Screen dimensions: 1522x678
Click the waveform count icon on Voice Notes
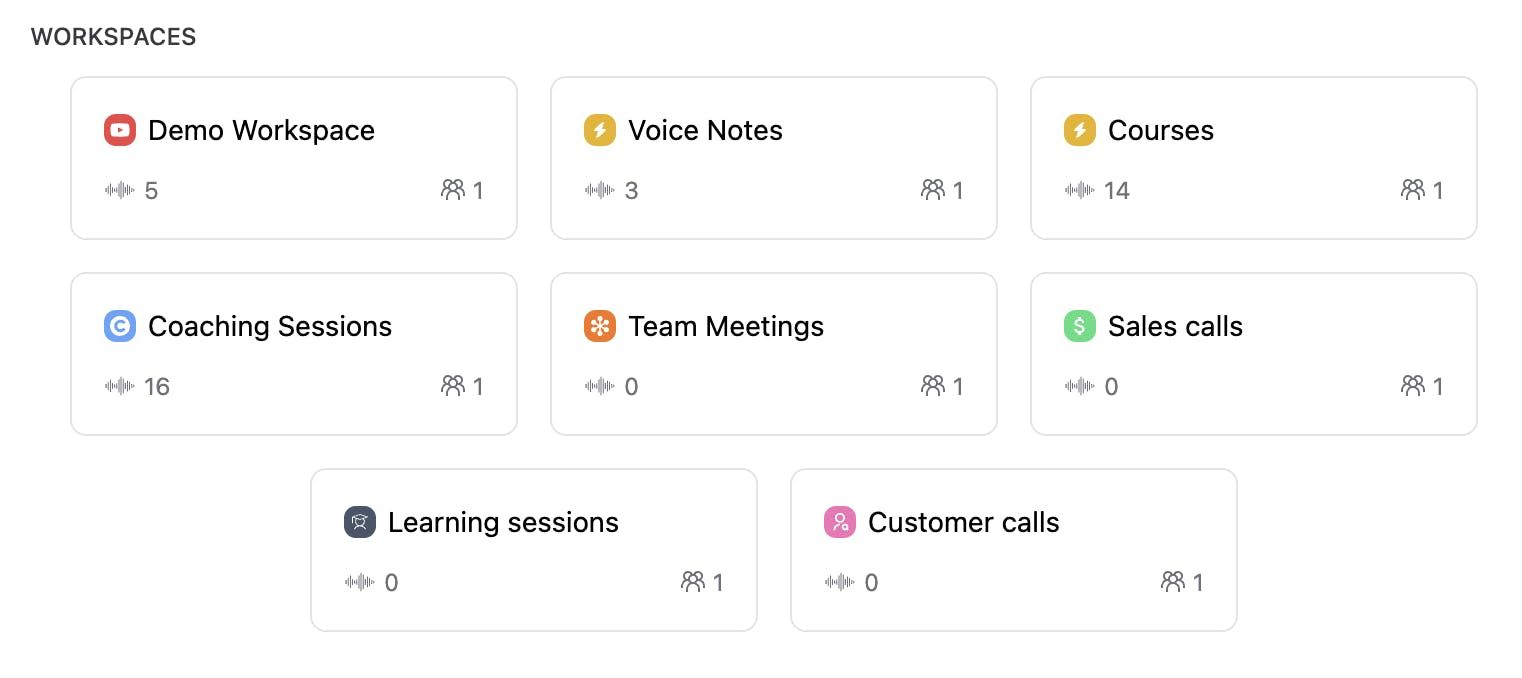(x=598, y=190)
